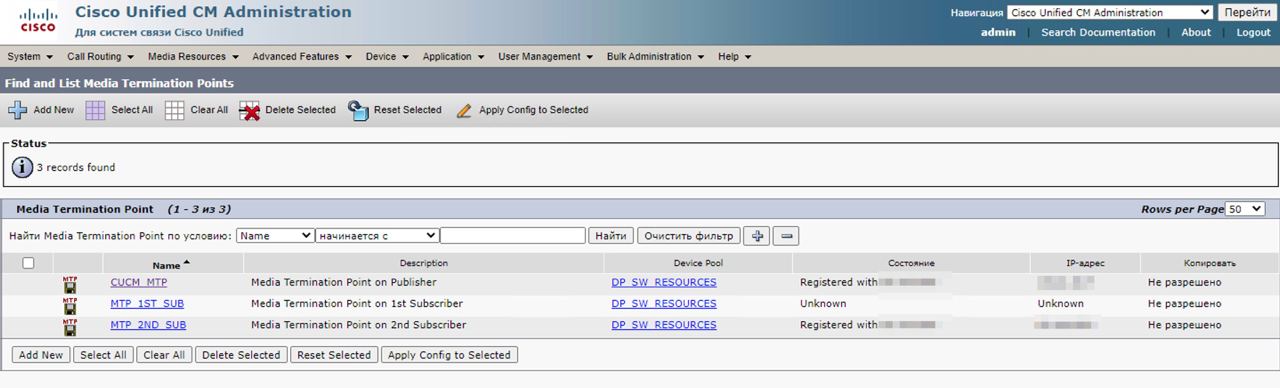Click the bottom Delete Selected button
The height and width of the screenshot is (388, 1280).
[x=241, y=355]
